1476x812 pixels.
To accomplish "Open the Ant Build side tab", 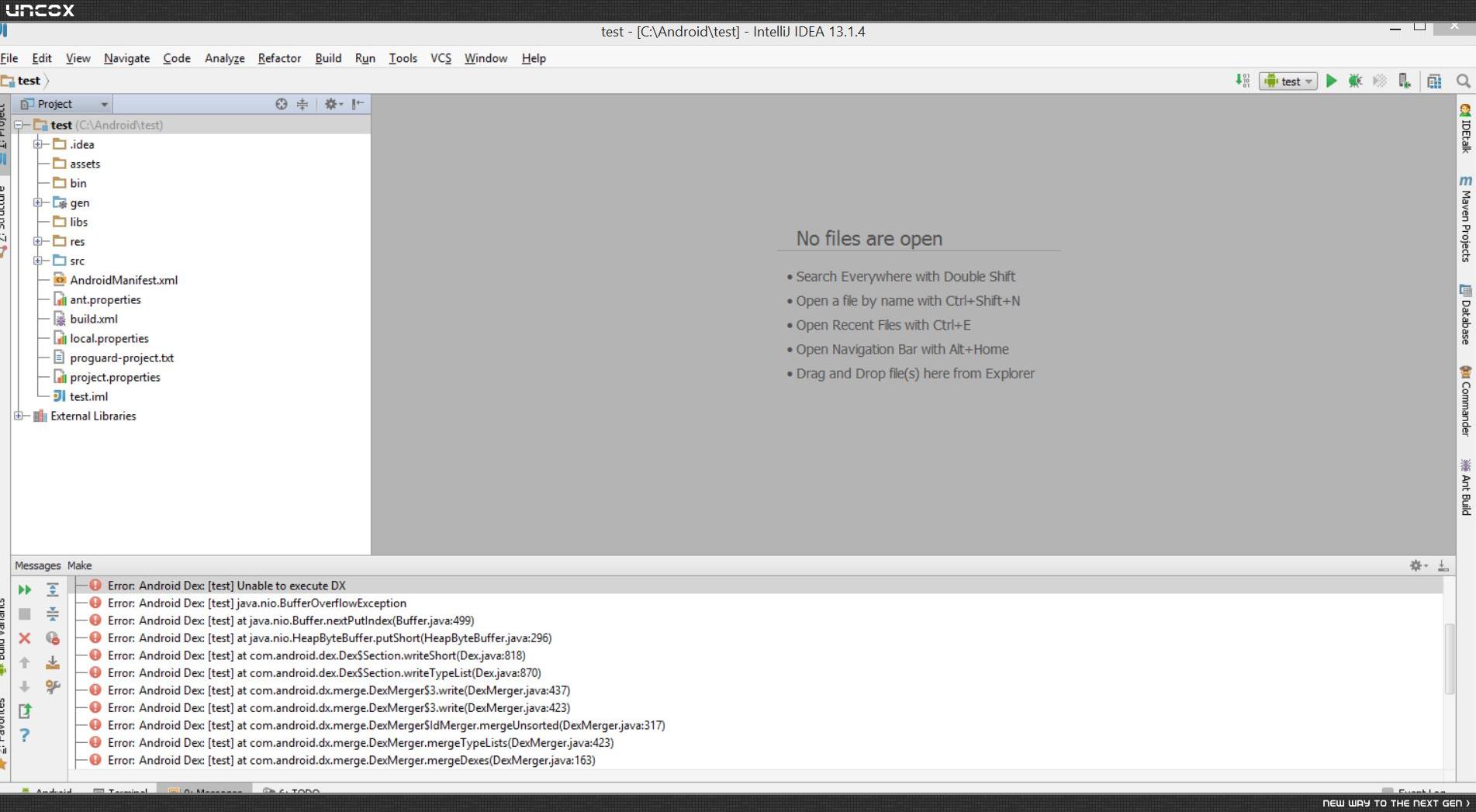I will 1465,487.
